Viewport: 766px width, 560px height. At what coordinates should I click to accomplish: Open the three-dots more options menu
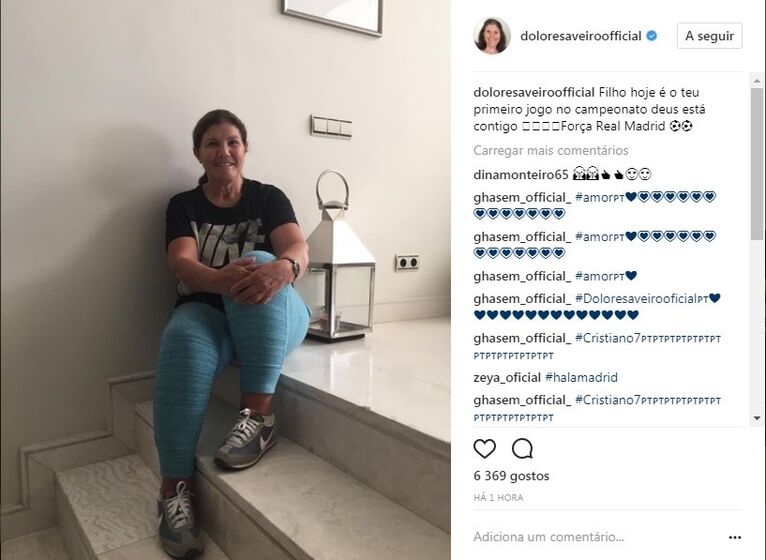pyautogui.click(x=735, y=537)
